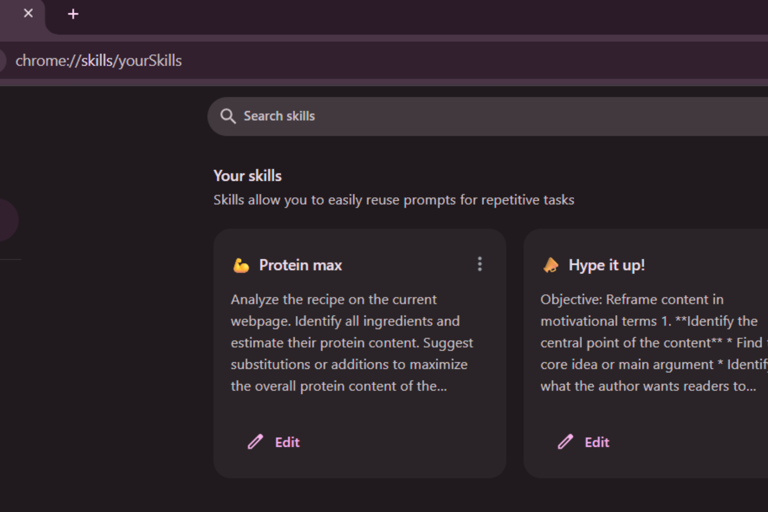The image size is (768, 512).
Task: Close the current browser tab
Action: click(x=28, y=13)
